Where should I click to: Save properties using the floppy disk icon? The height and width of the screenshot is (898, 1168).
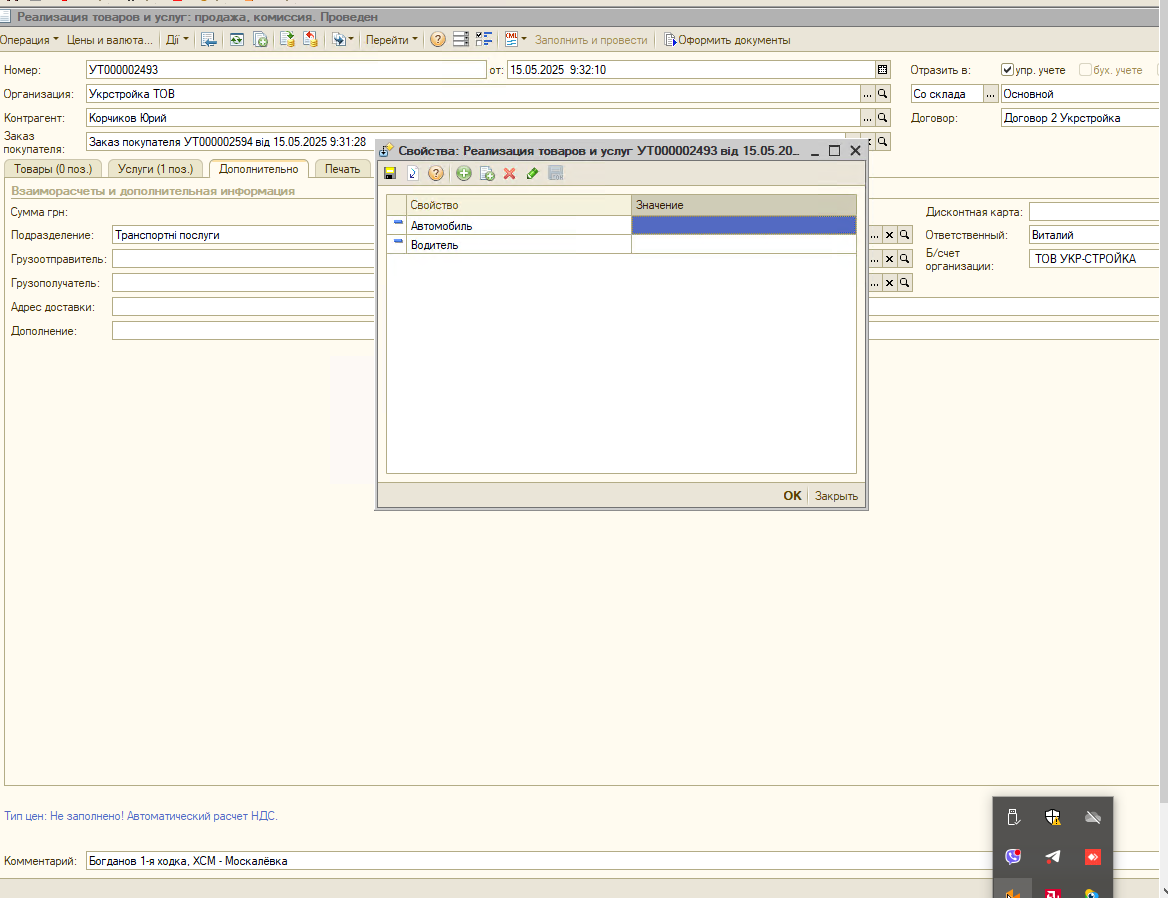[x=390, y=173]
